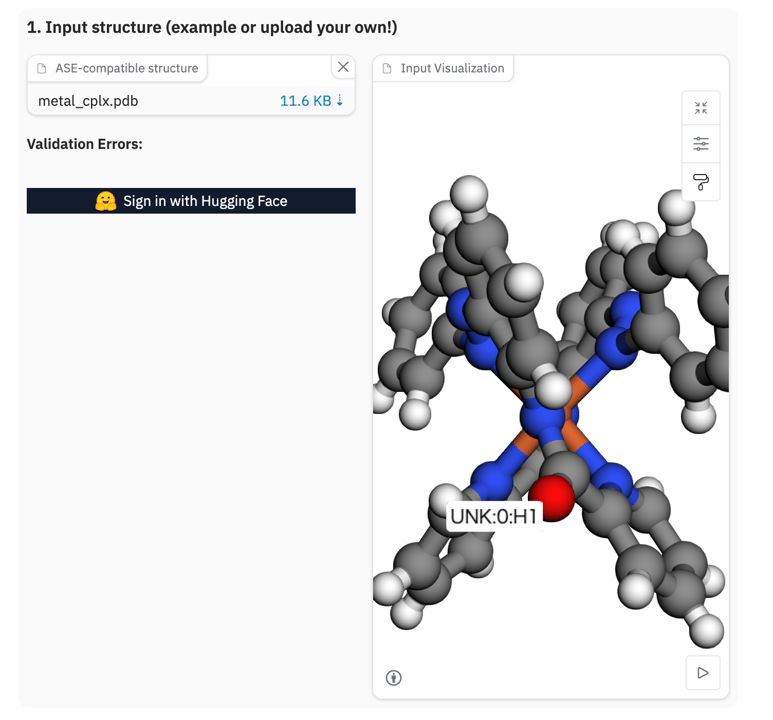Screen dimensions: 773x720
Task: Select the Input Visualization label tab
Action: point(452,69)
